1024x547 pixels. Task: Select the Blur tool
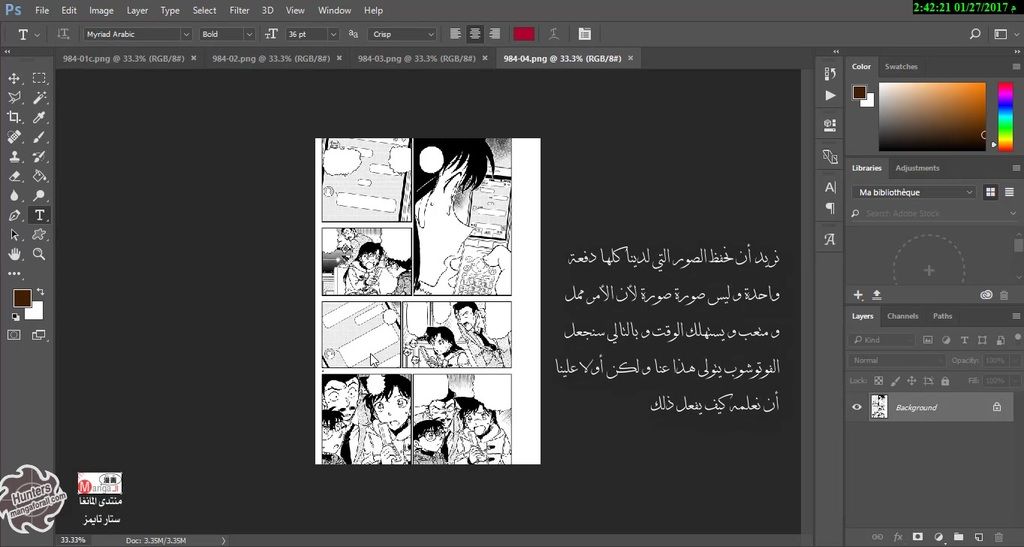(x=14, y=195)
